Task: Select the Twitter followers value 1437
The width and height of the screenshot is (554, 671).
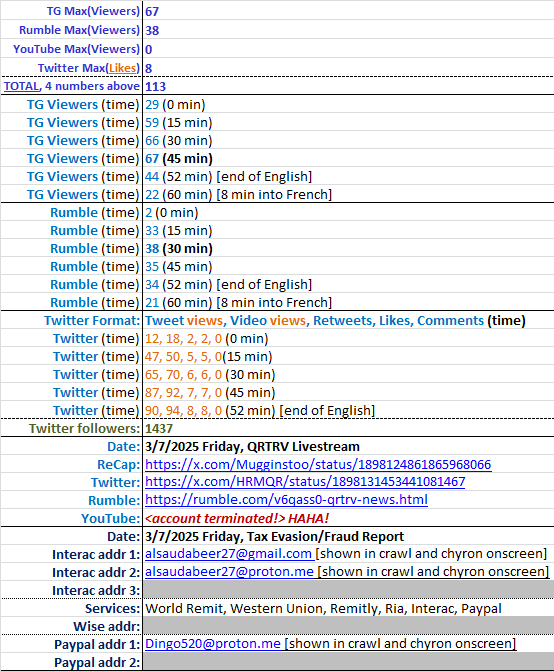Action: tap(159, 428)
